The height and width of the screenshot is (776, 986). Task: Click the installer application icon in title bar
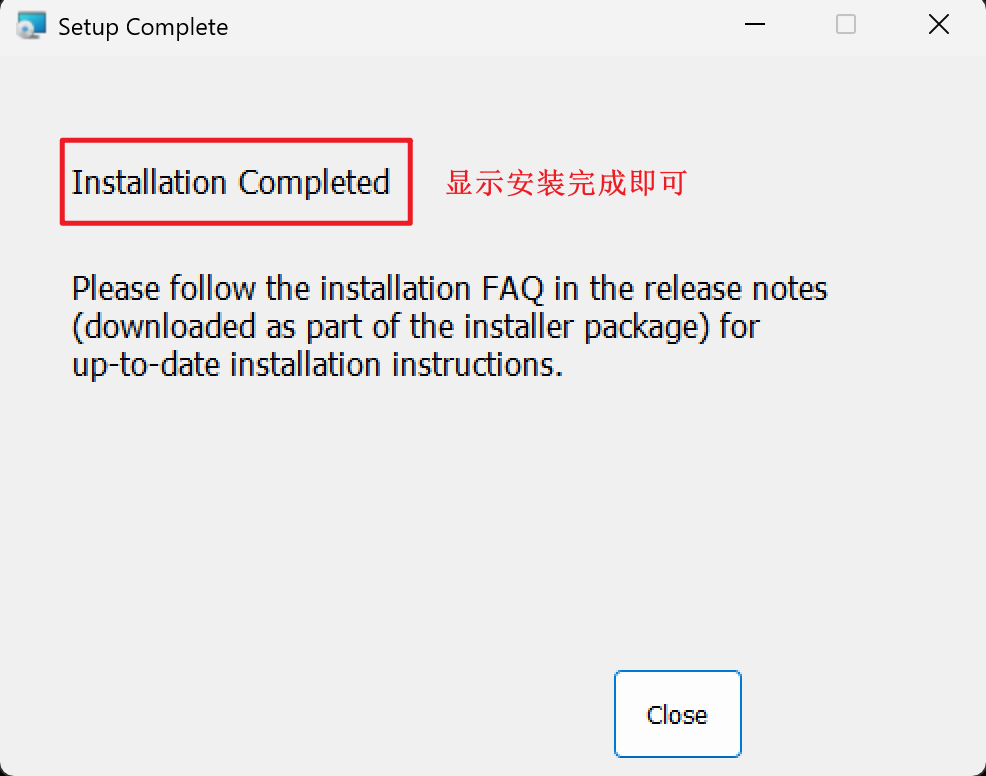[x=30, y=25]
